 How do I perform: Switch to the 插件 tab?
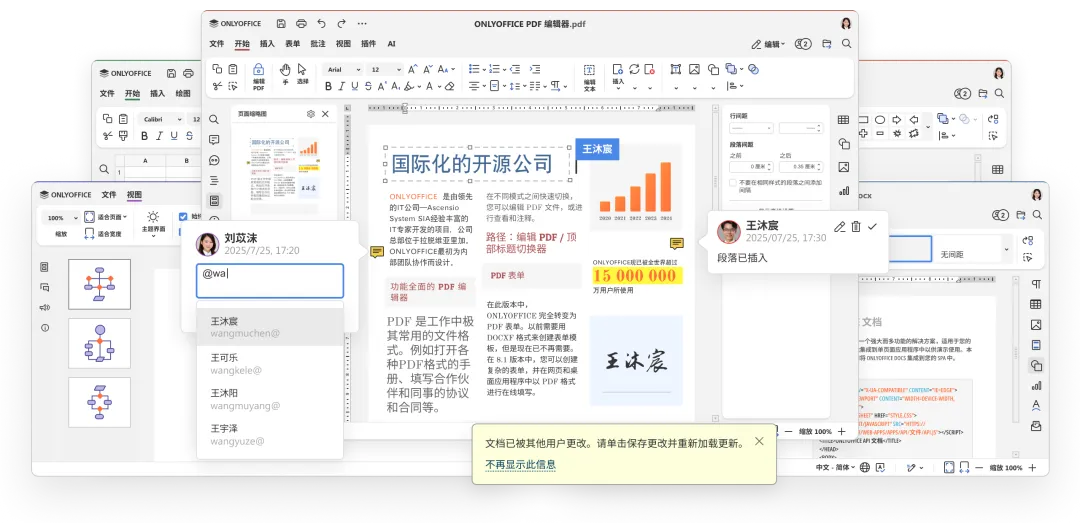click(368, 43)
